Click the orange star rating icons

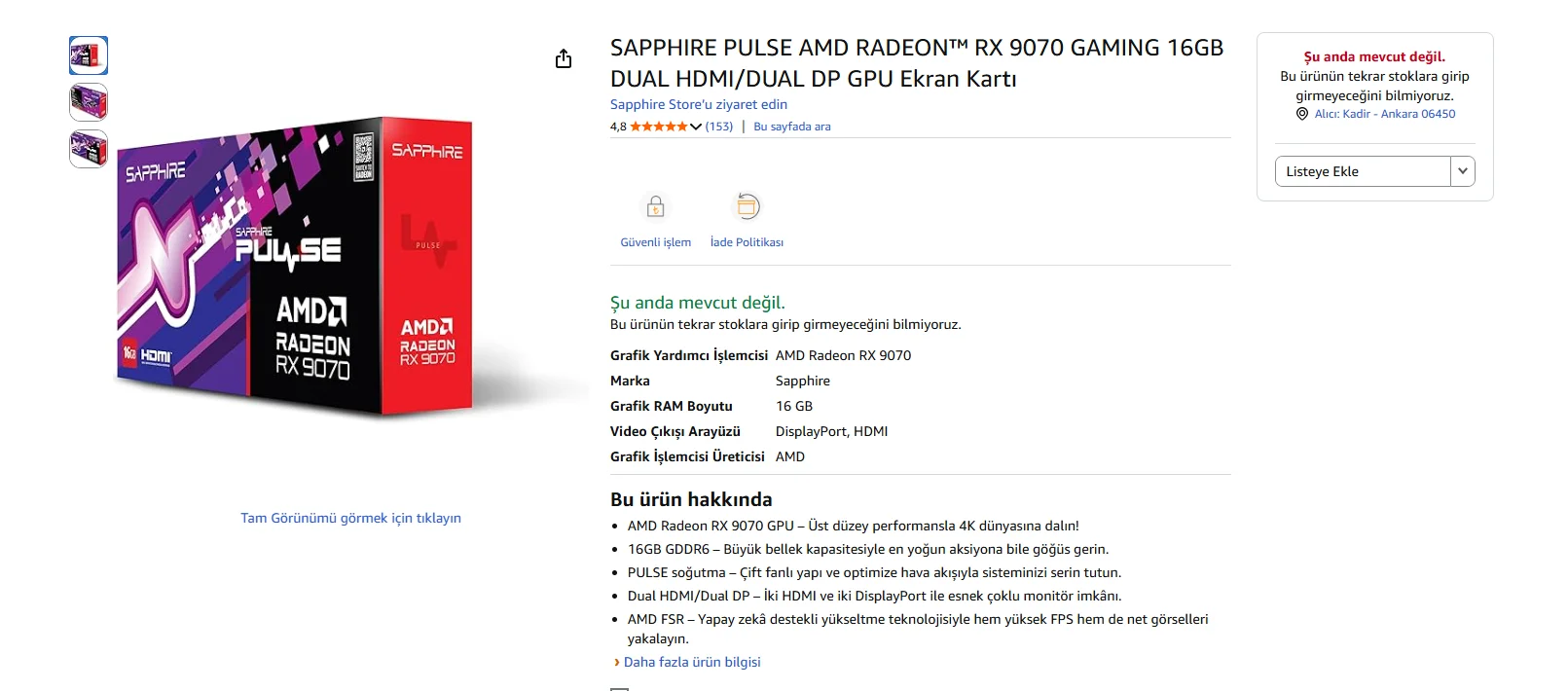(x=659, y=127)
